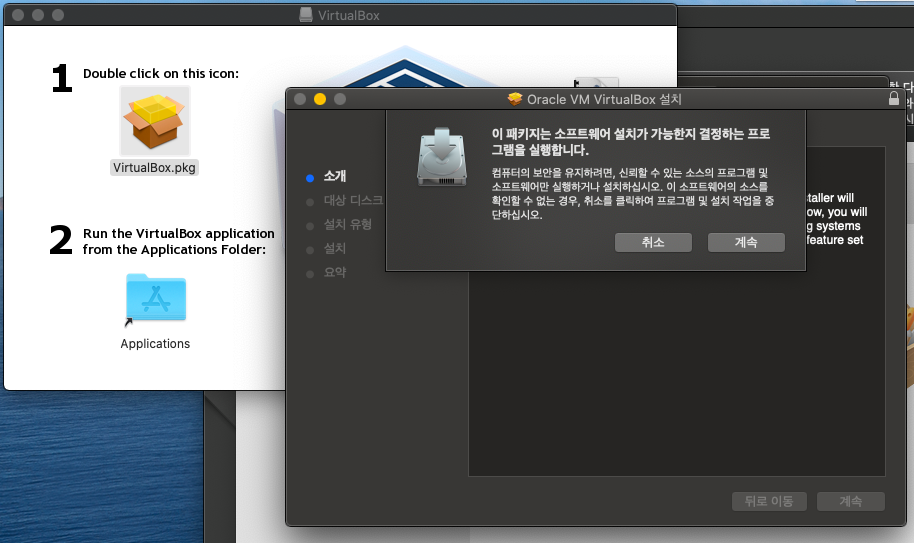
Task: Select the 요약 step in installer sidebar
Action: [x=335, y=273]
